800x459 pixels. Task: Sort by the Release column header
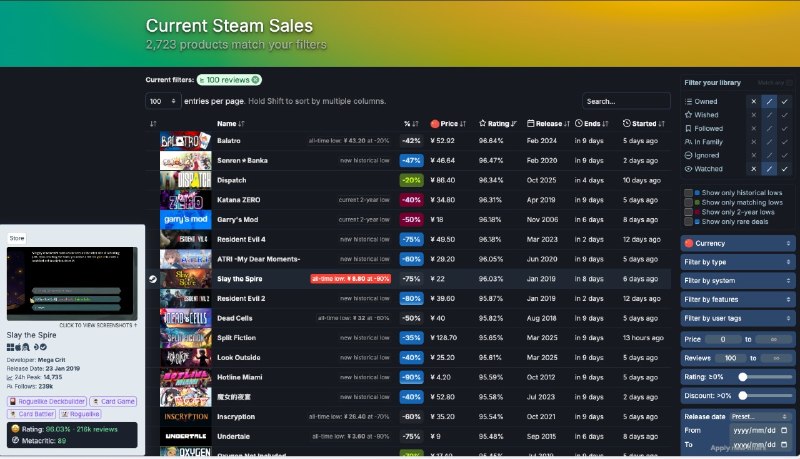tap(548, 123)
